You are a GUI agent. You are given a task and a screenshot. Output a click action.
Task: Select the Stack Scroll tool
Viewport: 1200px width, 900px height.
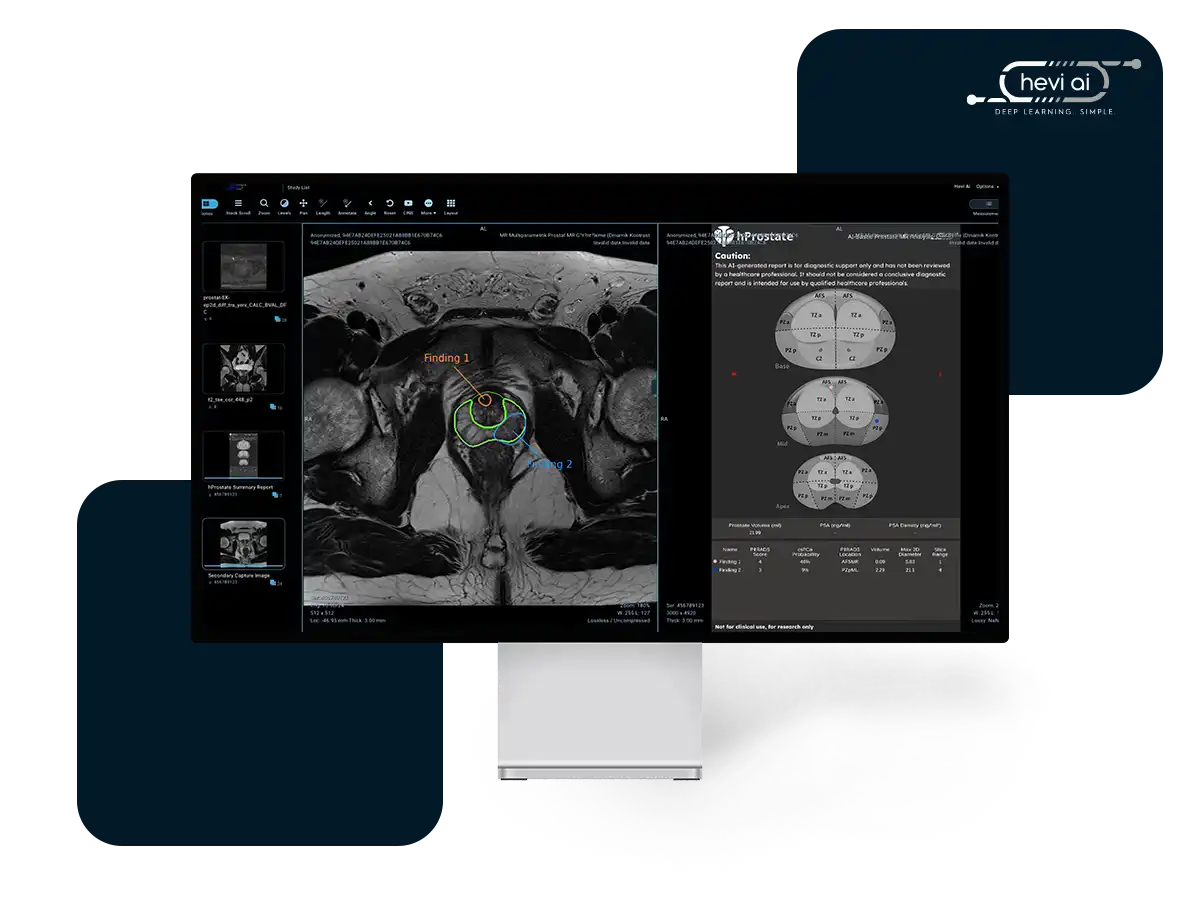click(x=238, y=205)
